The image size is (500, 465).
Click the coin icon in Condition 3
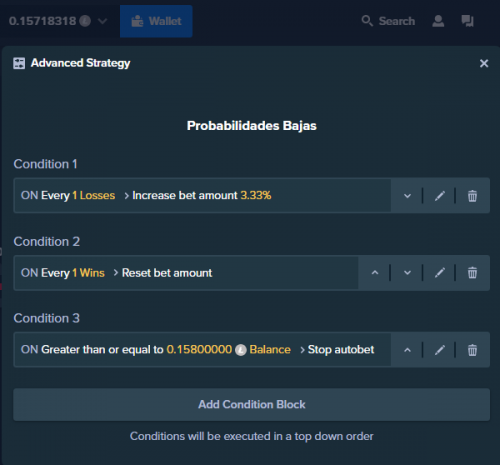click(x=241, y=350)
